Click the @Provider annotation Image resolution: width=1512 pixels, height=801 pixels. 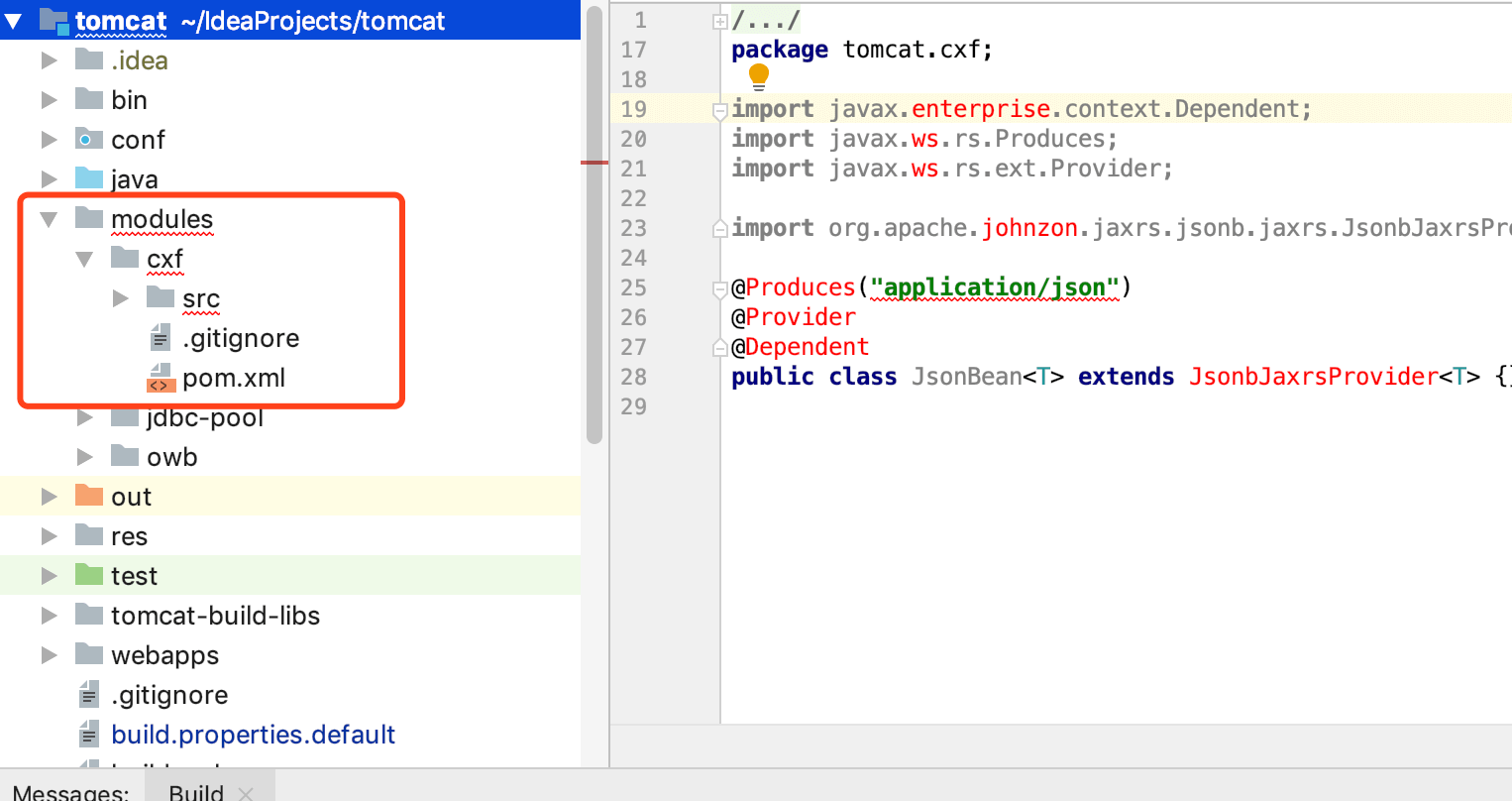[x=794, y=317]
